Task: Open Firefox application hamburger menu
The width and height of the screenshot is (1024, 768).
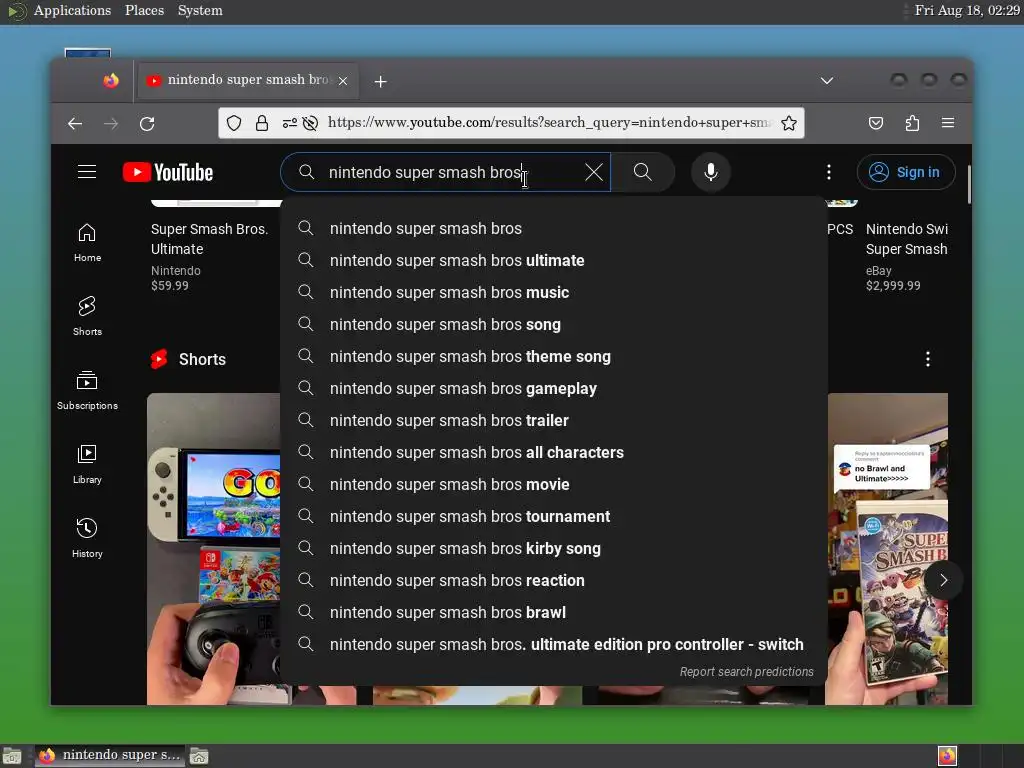Action: [948, 123]
